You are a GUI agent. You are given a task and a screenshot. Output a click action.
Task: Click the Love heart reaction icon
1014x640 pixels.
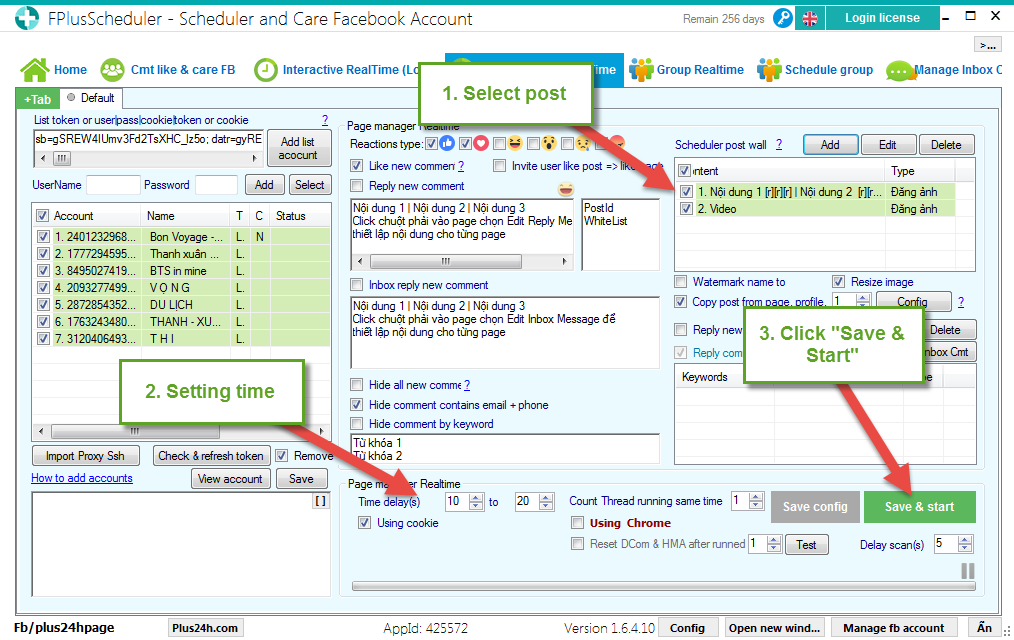481,144
